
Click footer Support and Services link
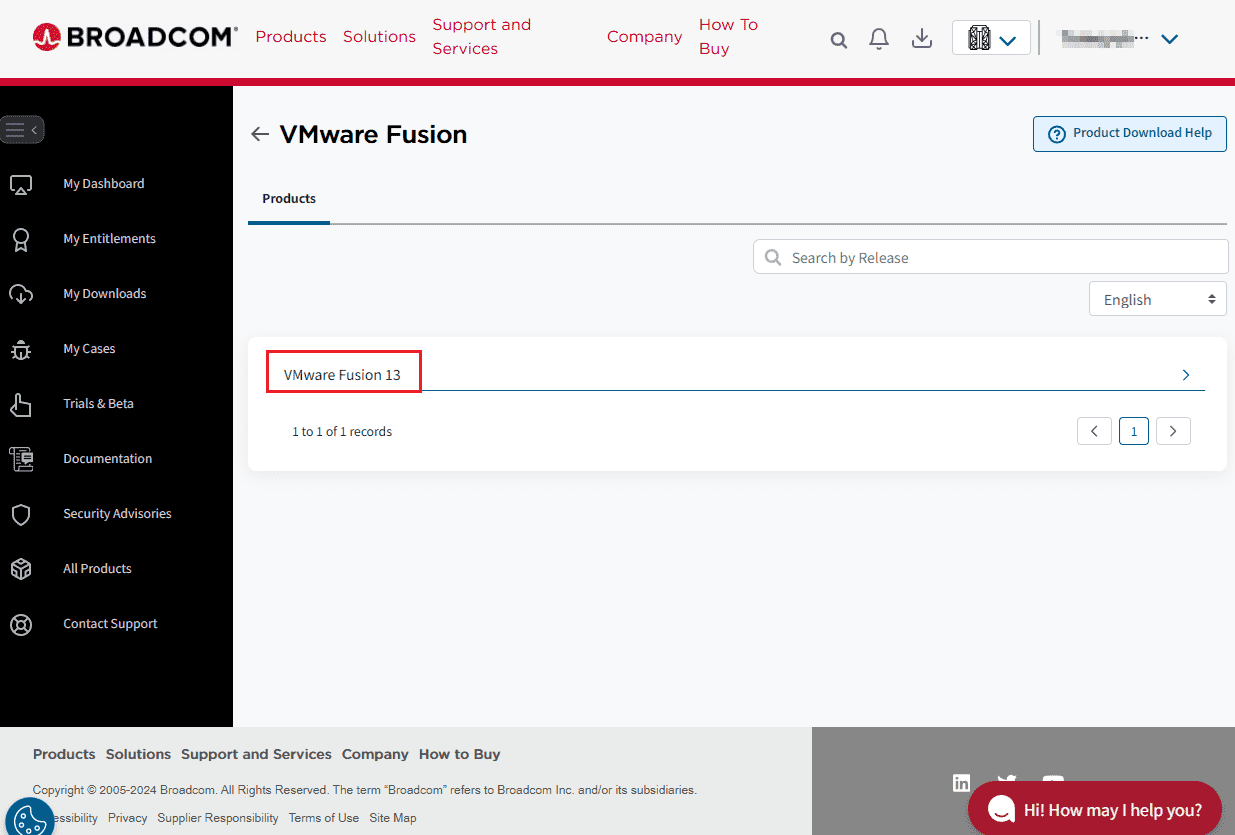pyautogui.click(x=256, y=754)
